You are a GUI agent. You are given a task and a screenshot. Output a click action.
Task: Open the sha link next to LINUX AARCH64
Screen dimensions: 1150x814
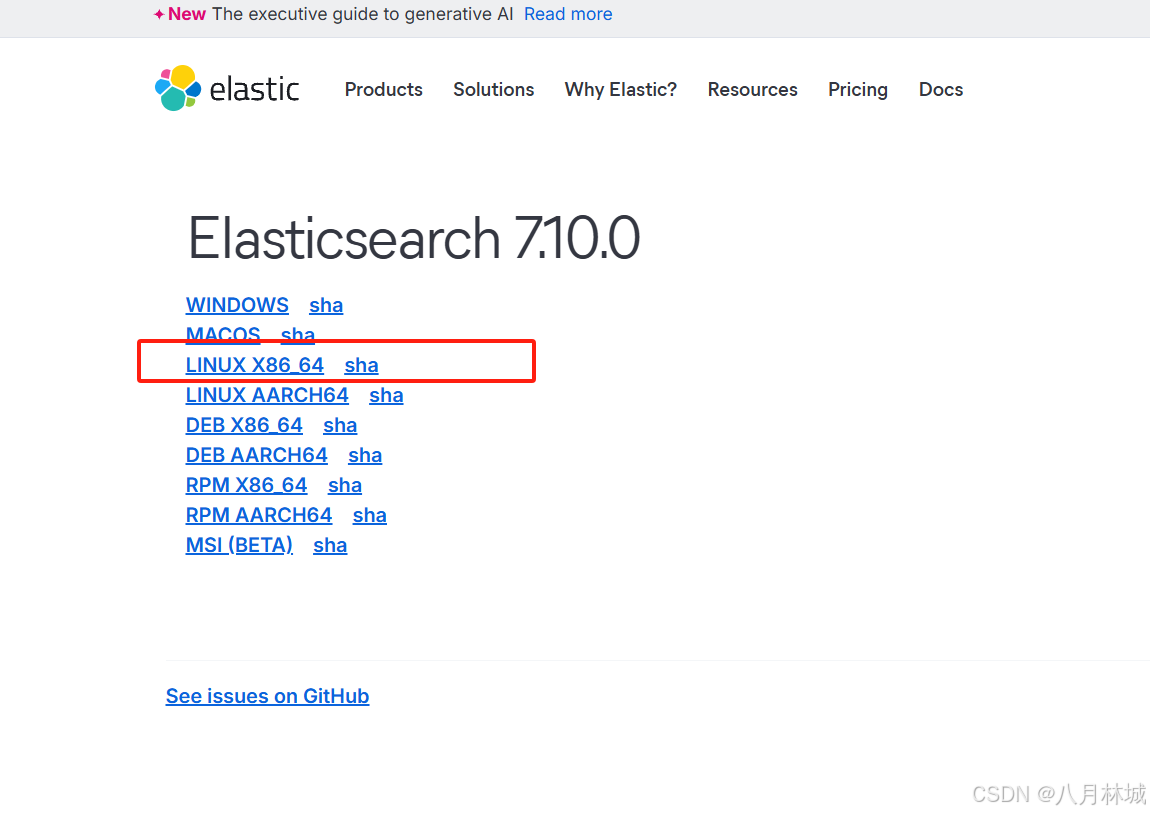(387, 395)
